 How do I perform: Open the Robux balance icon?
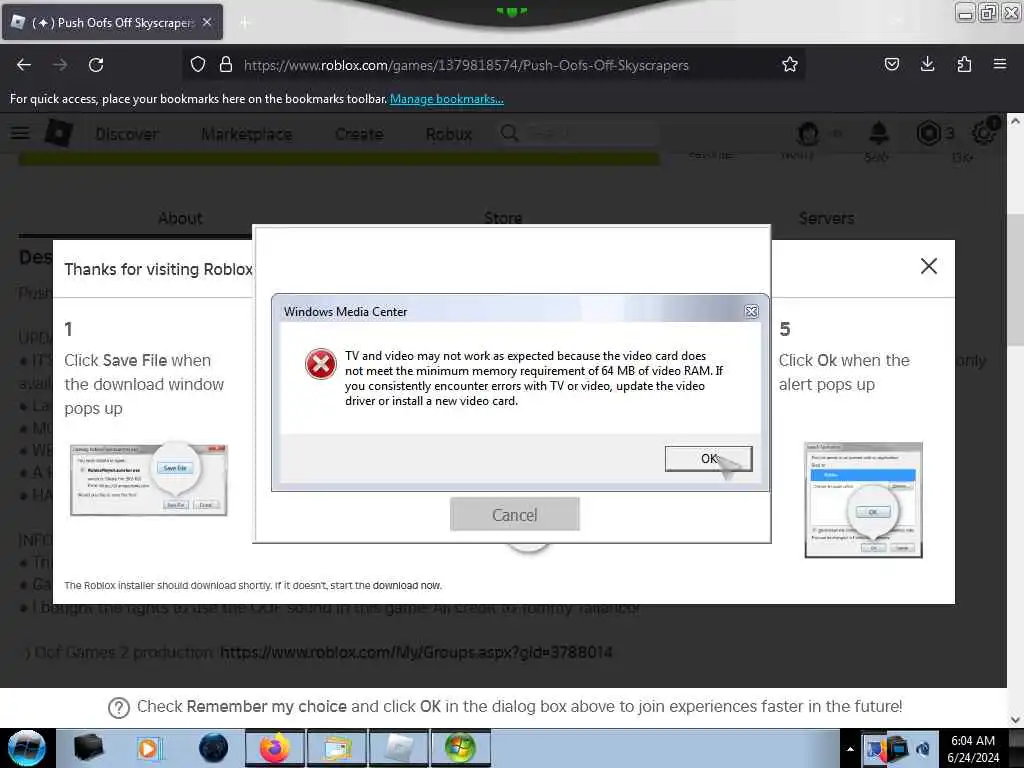click(928, 133)
